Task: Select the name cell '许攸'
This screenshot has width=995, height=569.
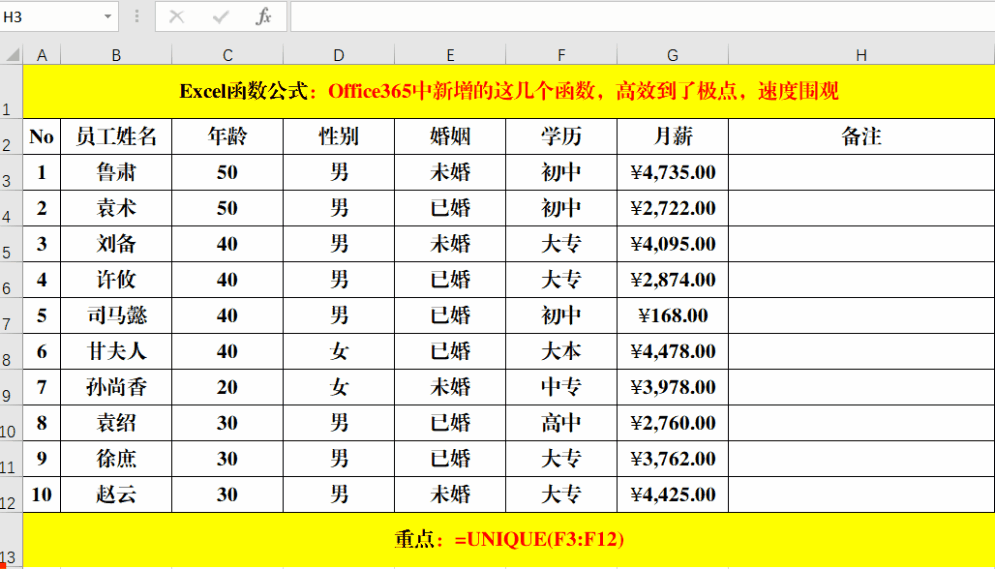Action: [x=116, y=280]
